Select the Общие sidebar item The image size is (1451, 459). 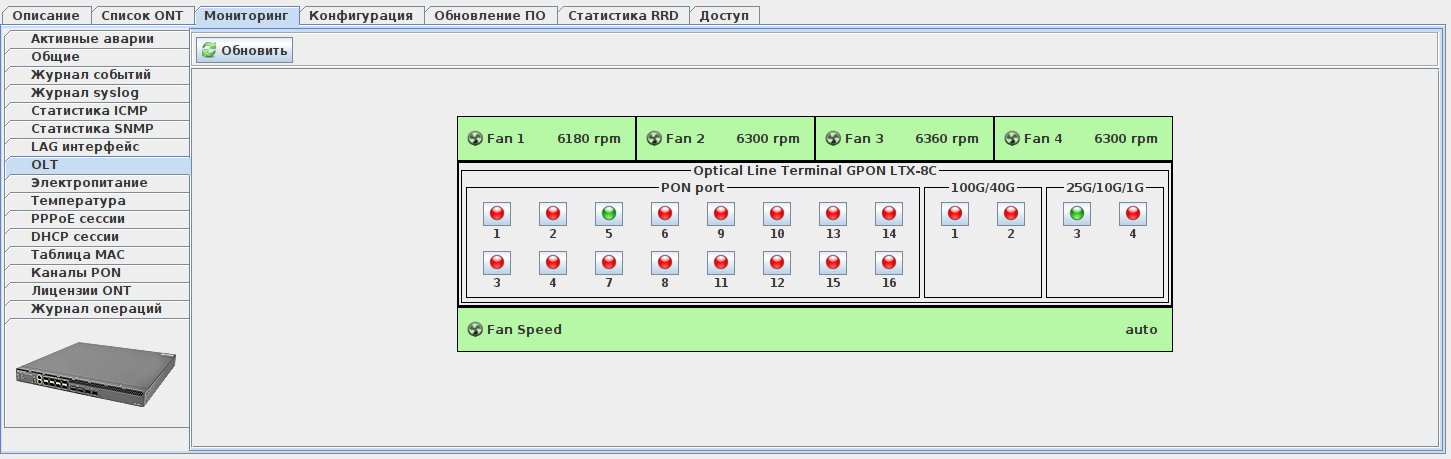(x=97, y=57)
